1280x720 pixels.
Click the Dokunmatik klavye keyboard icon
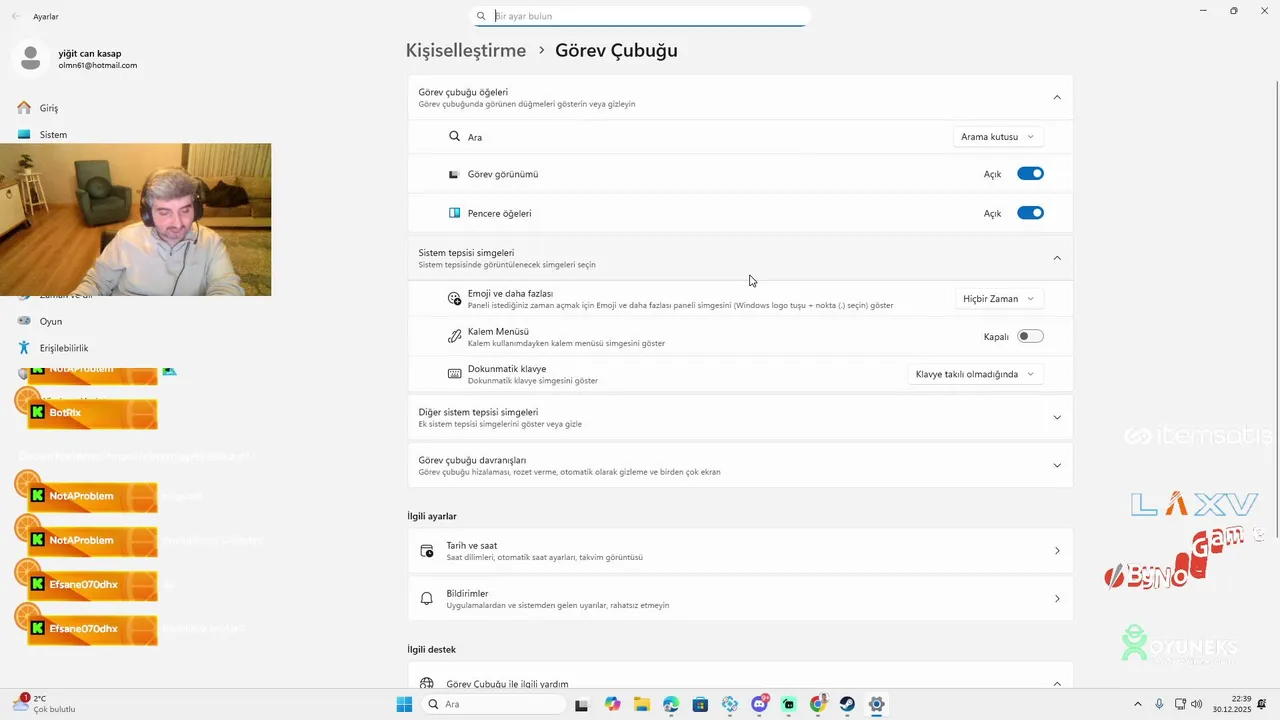point(454,374)
